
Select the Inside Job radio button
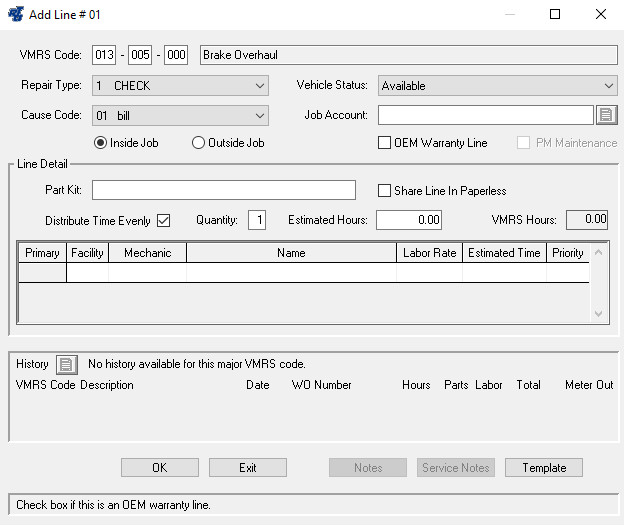(x=100, y=143)
